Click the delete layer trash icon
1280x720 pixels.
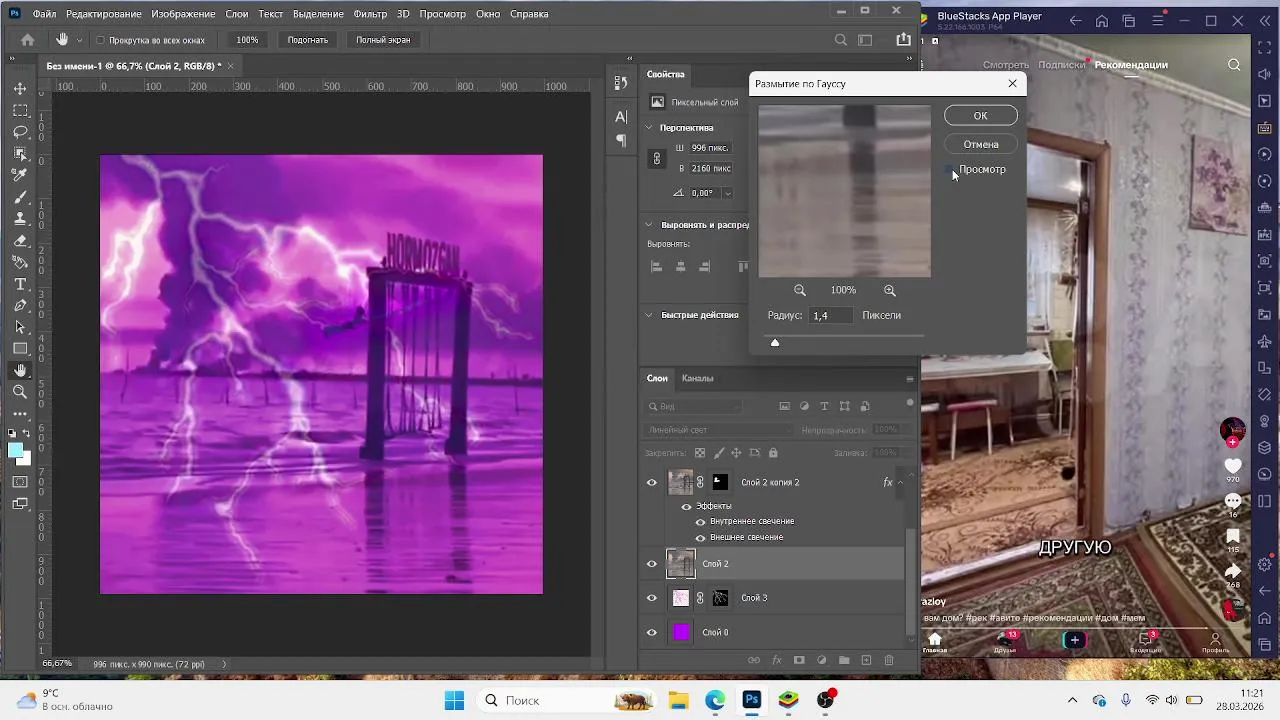(x=889, y=660)
